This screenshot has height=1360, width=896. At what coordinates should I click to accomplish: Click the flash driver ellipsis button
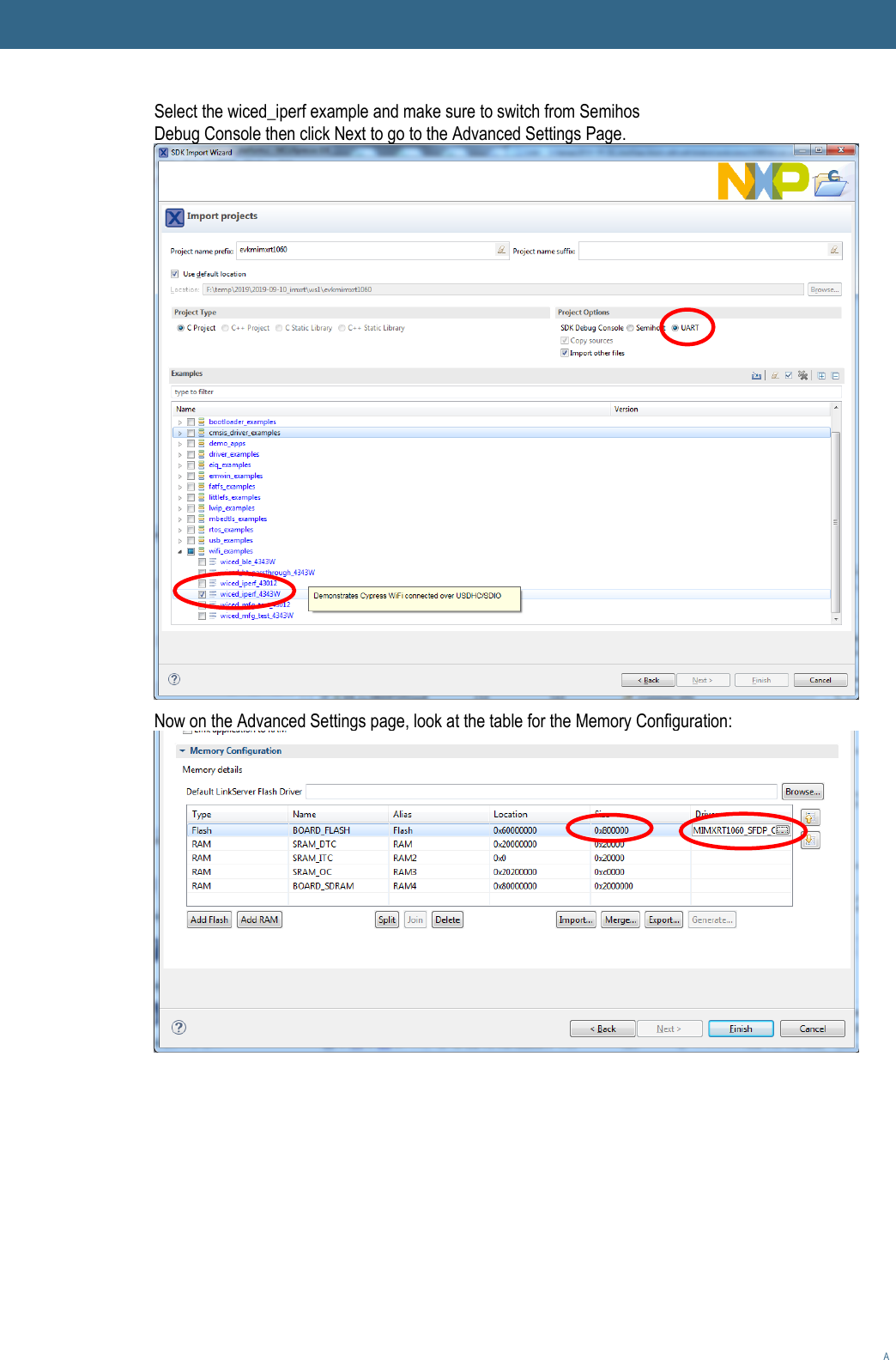tap(781, 830)
